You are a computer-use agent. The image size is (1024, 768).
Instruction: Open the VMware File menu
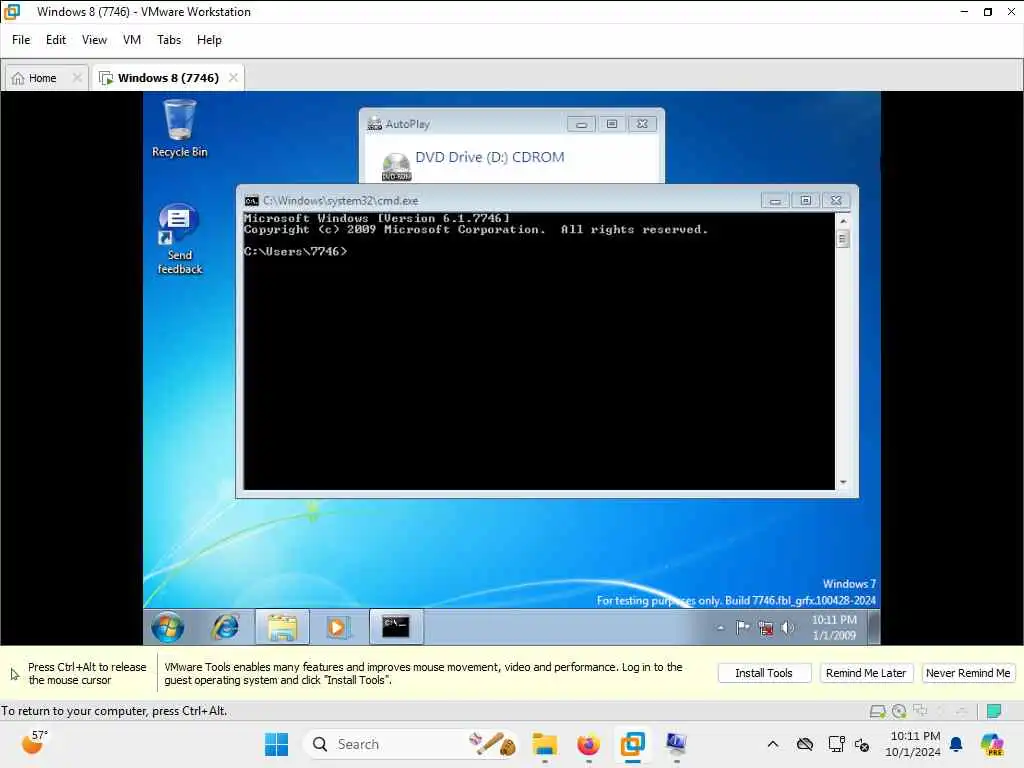(x=21, y=40)
